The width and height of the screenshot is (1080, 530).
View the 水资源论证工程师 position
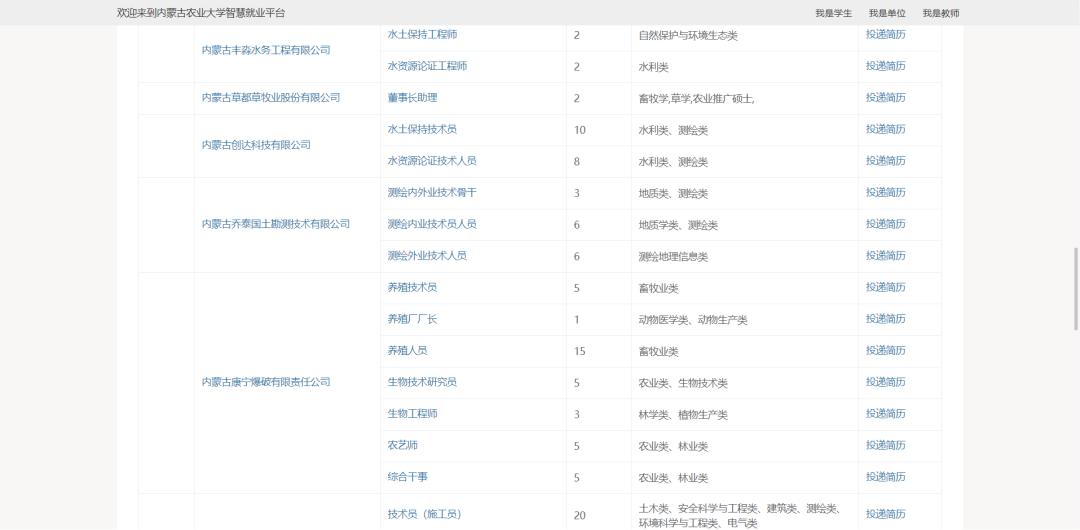(x=427, y=66)
